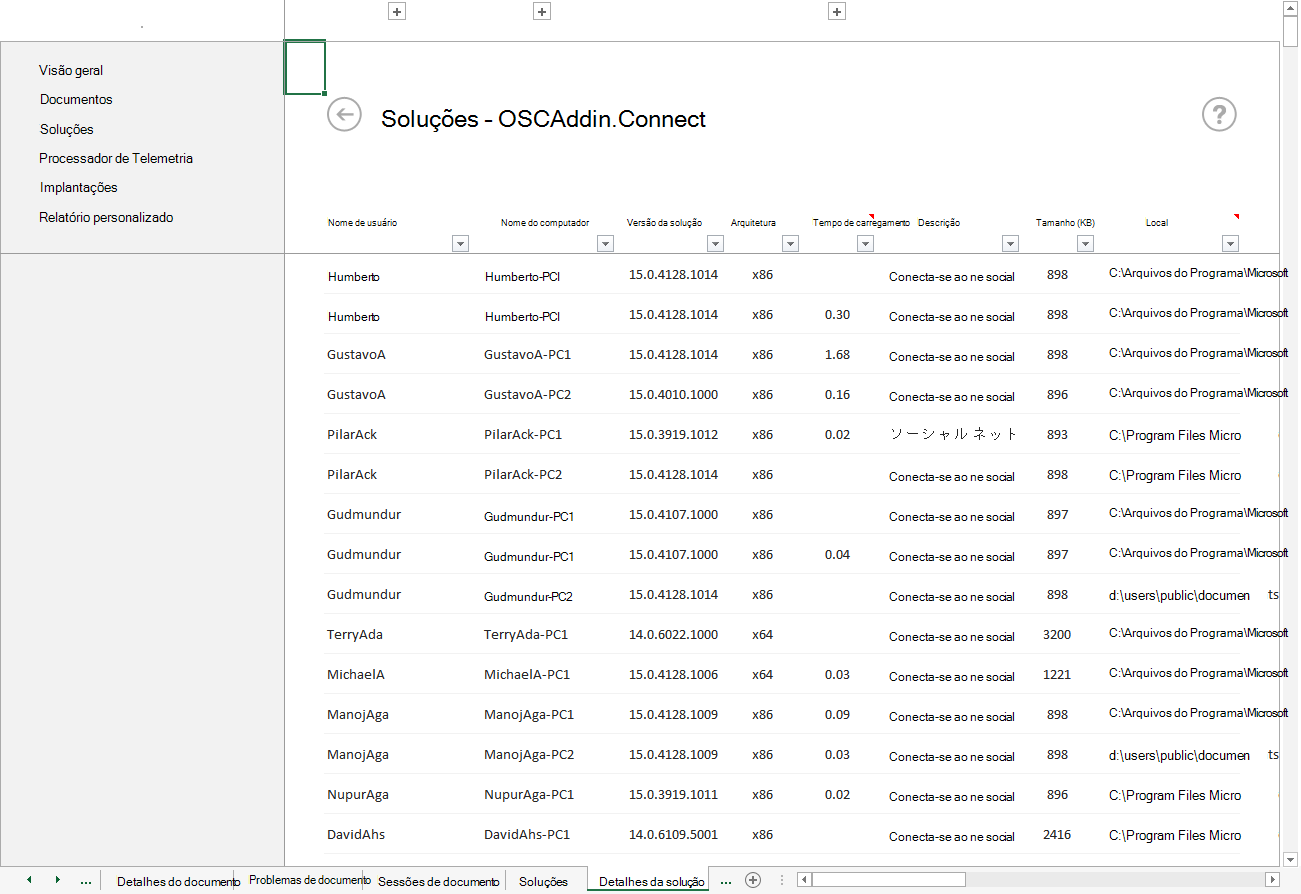The width and height of the screenshot is (1301, 894).
Task: Open the help question mark icon
Action: (x=1219, y=115)
